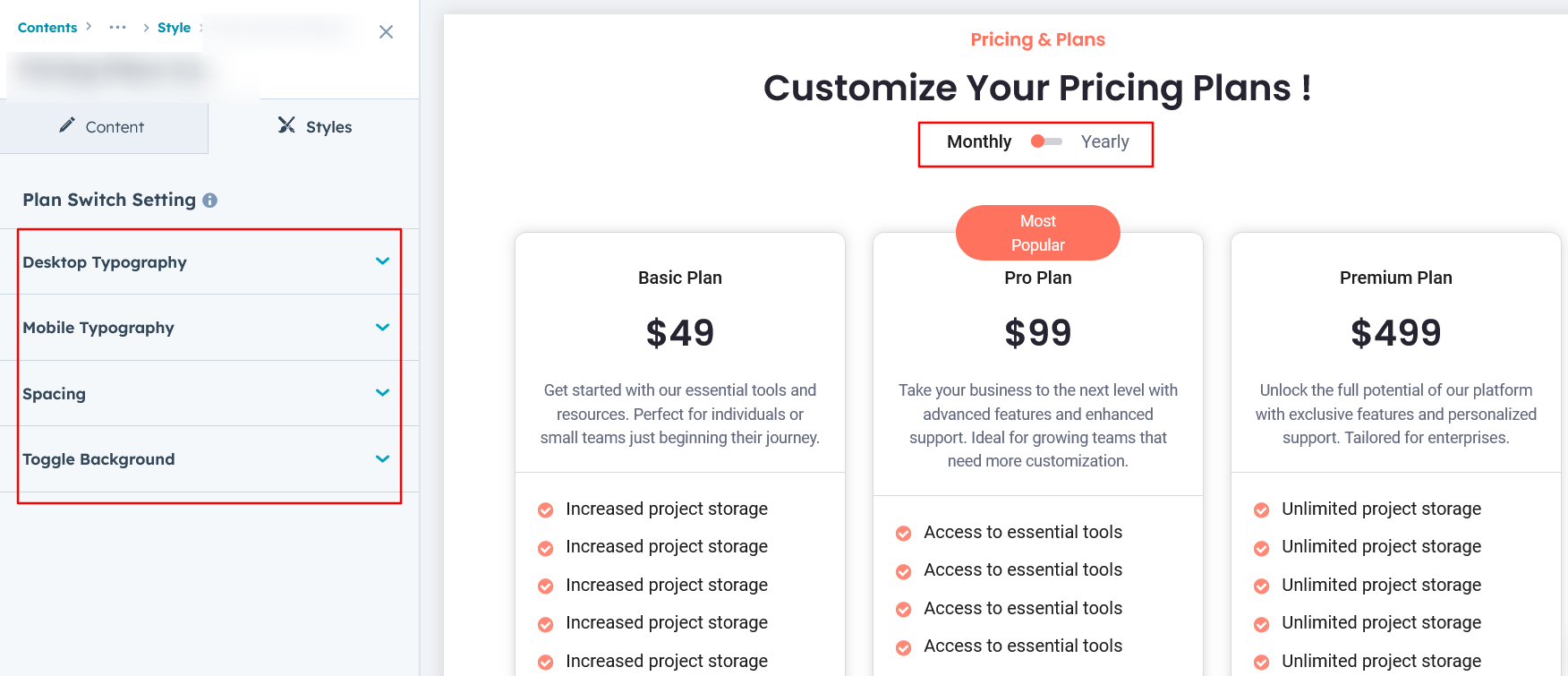This screenshot has width=1568, height=676.
Task: Click the breadcrumb ellipsis icon
Action: pyautogui.click(x=117, y=28)
